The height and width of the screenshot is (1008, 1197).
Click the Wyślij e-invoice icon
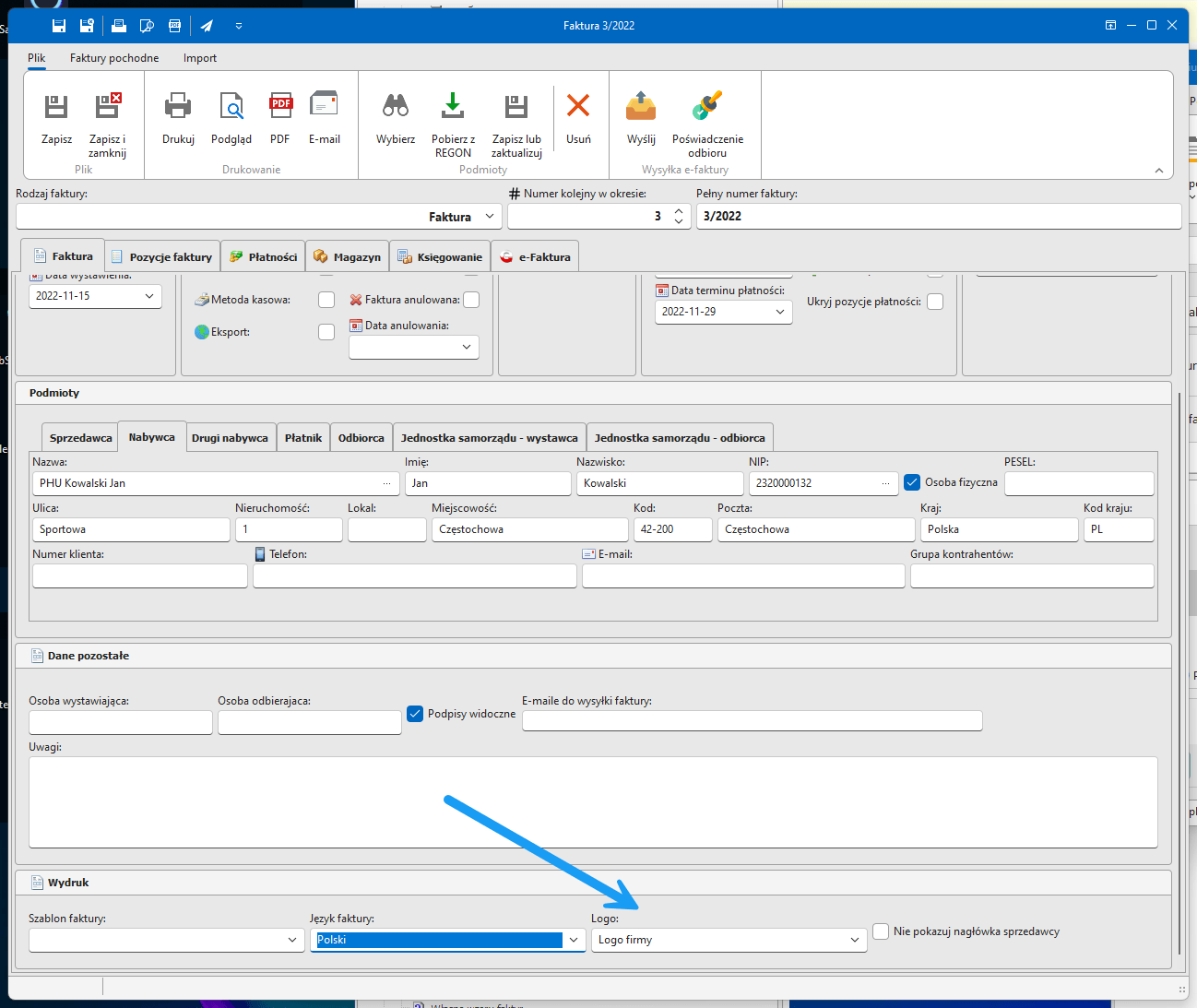[641, 108]
